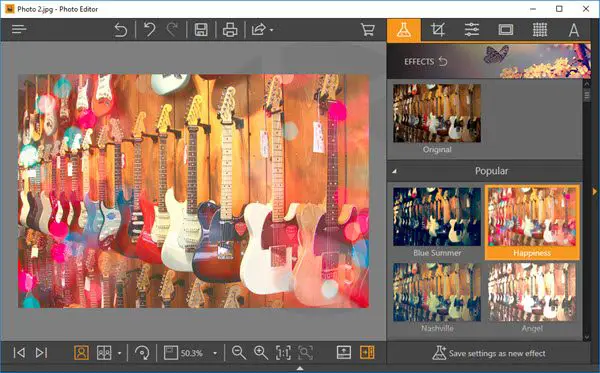The height and width of the screenshot is (373, 600).
Task: Click the Undo icon
Action: [x=150, y=29]
